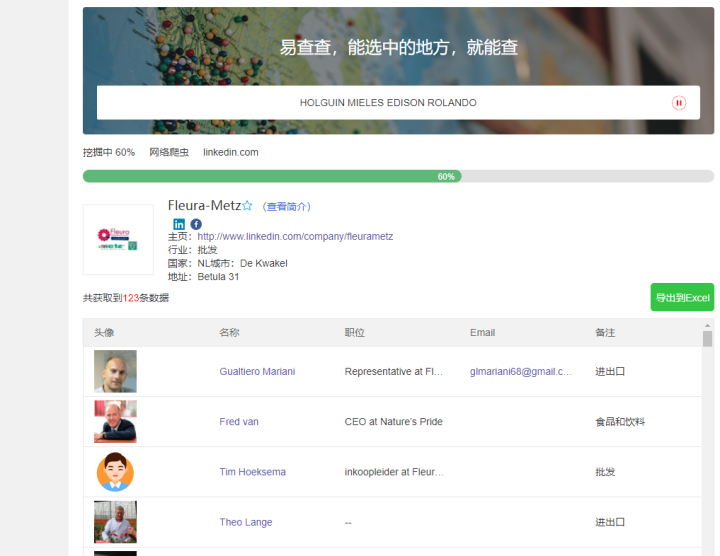
Task: Open the Fleura-Metz Facebook icon
Action: (196, 224)
